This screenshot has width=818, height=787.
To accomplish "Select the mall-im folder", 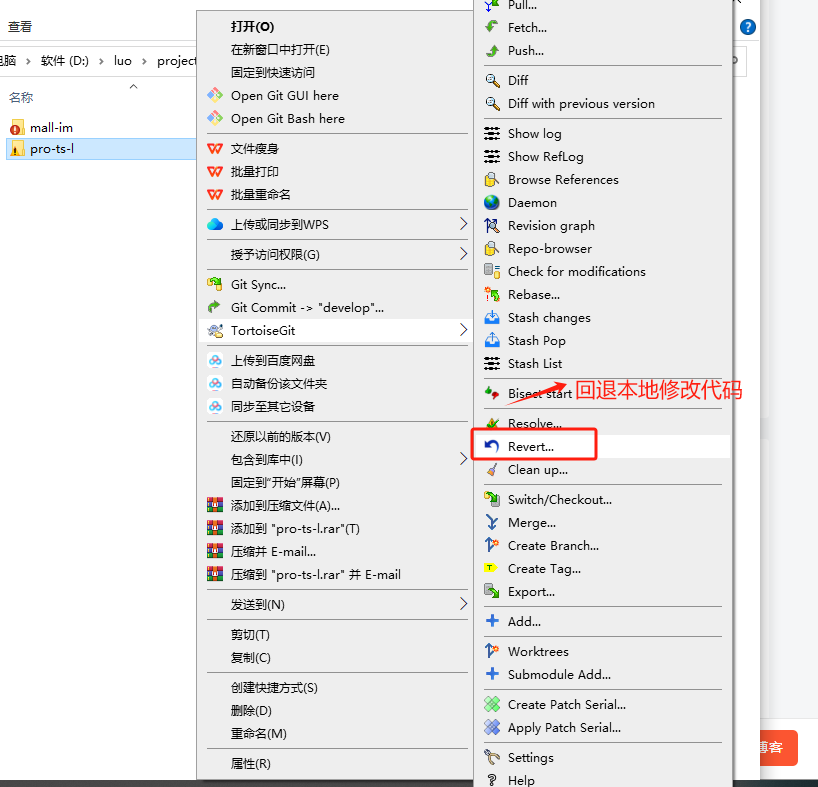I will pyautogui.click(x=51, y=128).
